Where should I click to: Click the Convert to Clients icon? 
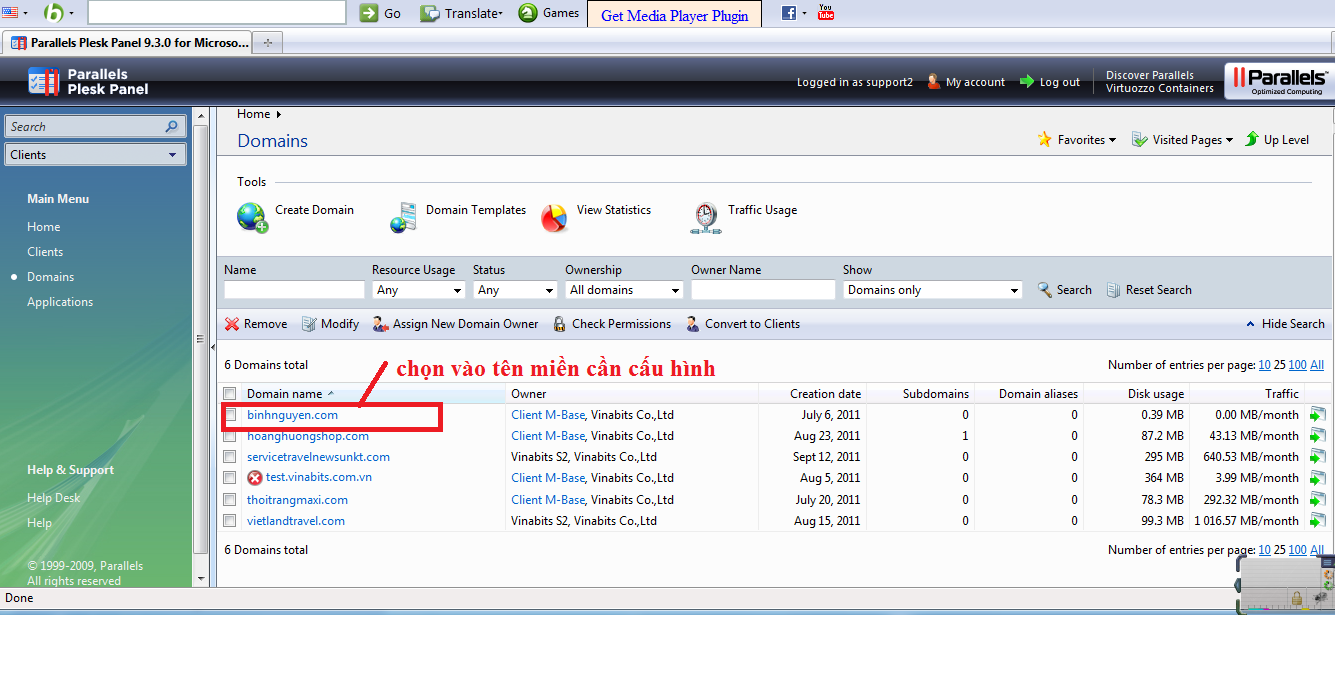click(x=693, y=324)
